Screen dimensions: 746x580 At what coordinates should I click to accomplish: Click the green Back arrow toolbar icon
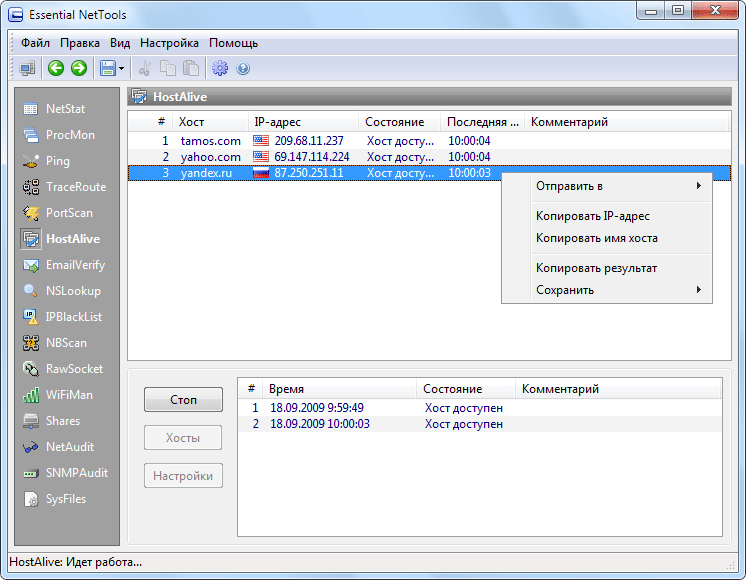pyautogui.click(x=56, y=68)
